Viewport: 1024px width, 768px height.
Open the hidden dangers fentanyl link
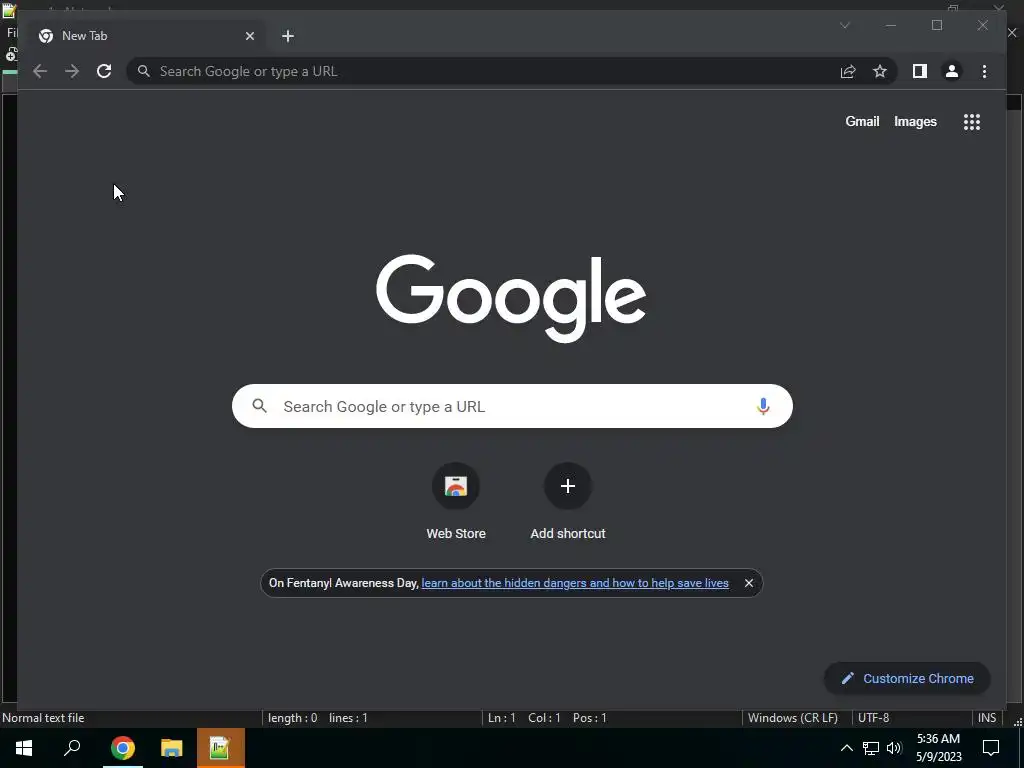(x=575, y=583)
